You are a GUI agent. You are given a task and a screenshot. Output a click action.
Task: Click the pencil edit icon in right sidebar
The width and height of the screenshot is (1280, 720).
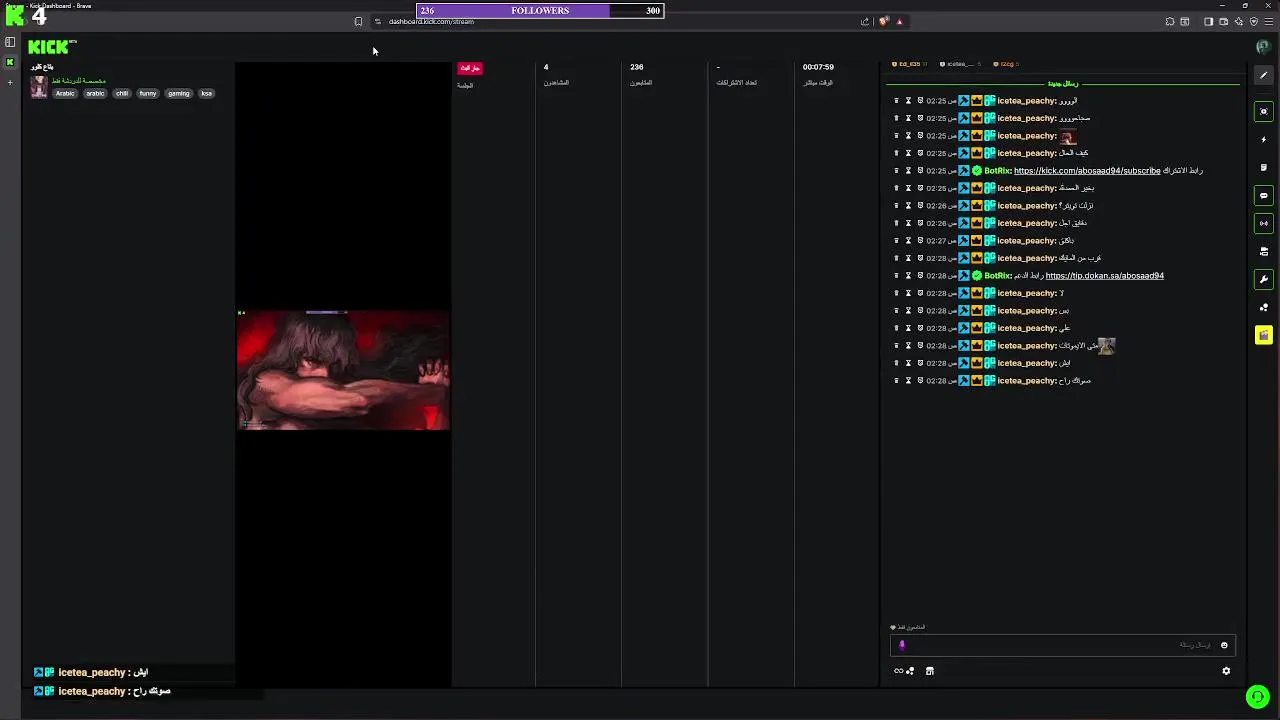1264,75
